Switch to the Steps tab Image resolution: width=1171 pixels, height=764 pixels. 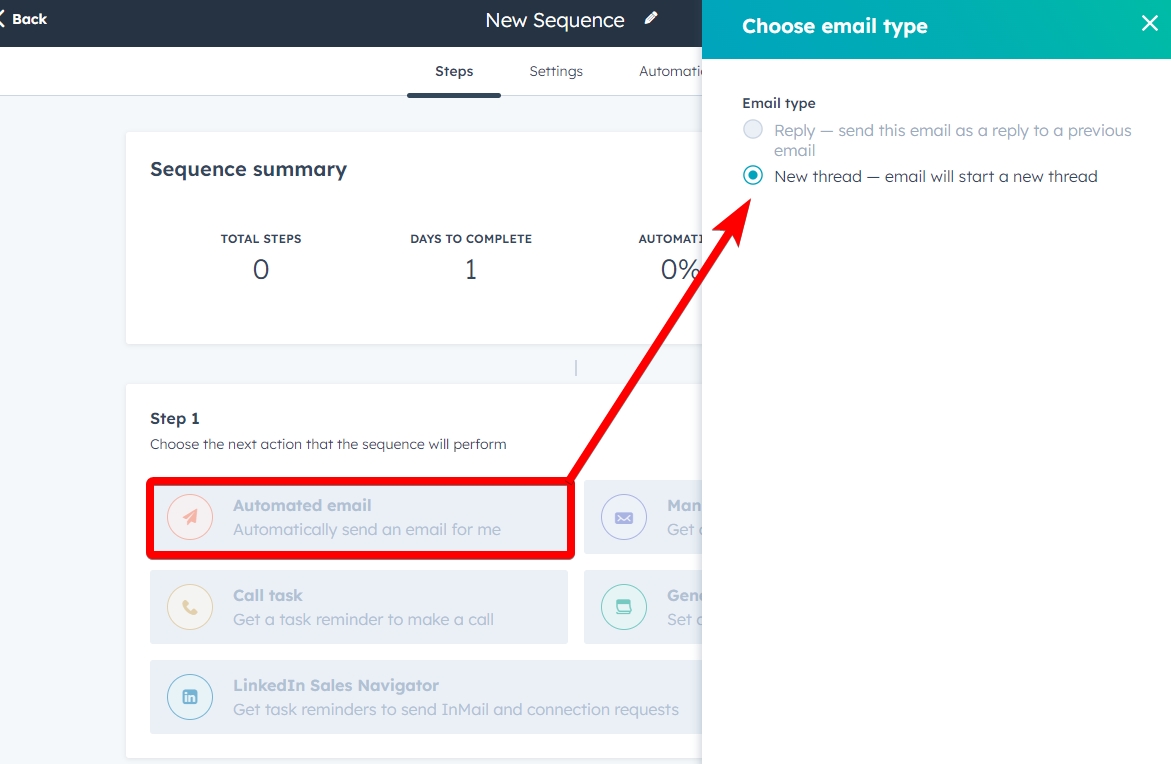click(x=454, y=71)
